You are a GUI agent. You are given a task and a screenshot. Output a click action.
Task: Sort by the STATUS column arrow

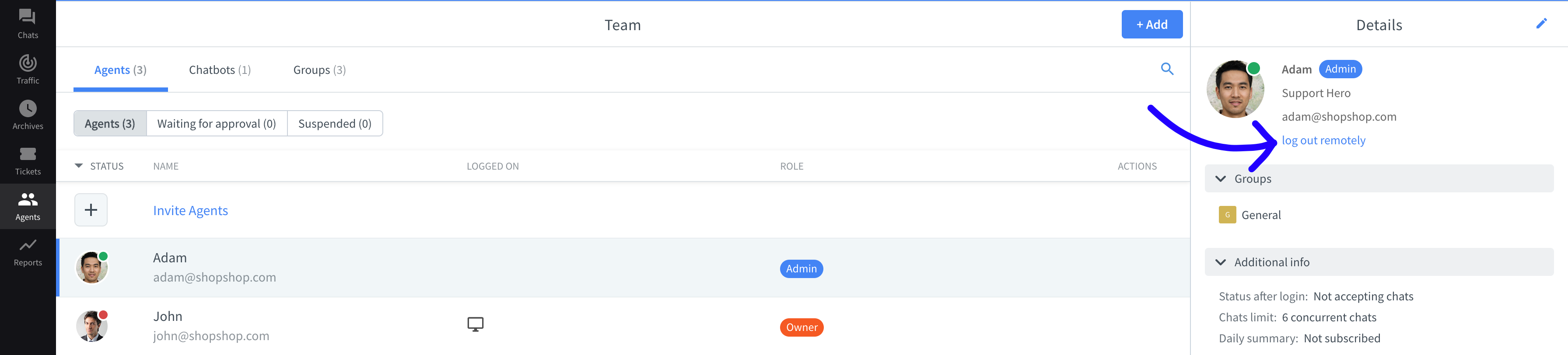pos(78,166)
